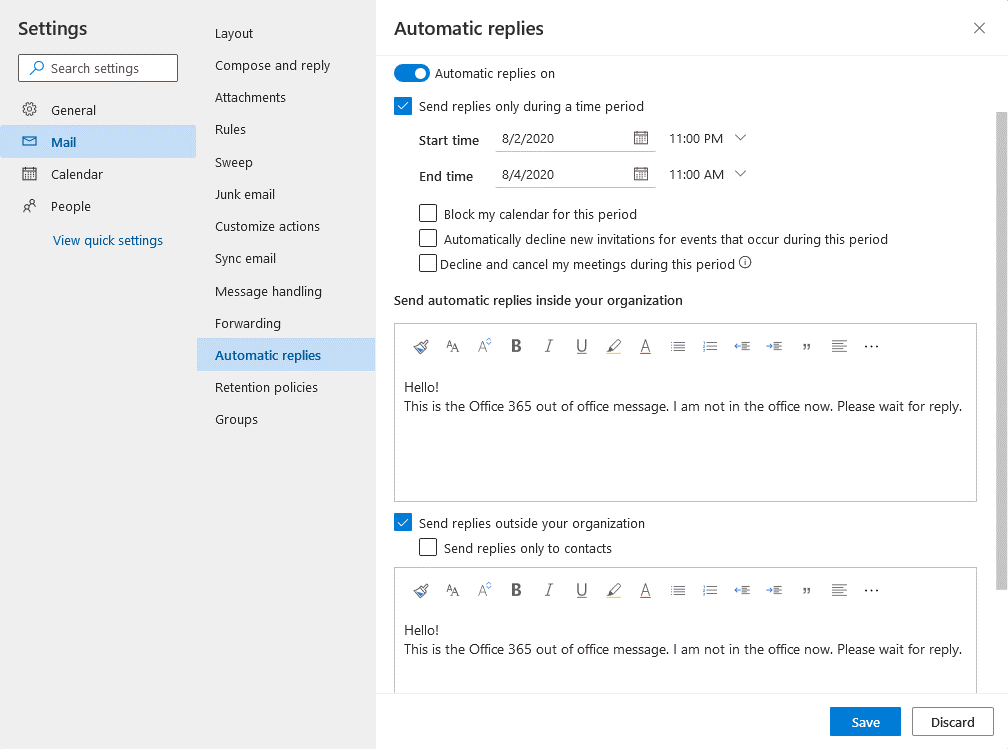Check Block my calendar for this period
1008x749 pixels.
coord(428,214)
